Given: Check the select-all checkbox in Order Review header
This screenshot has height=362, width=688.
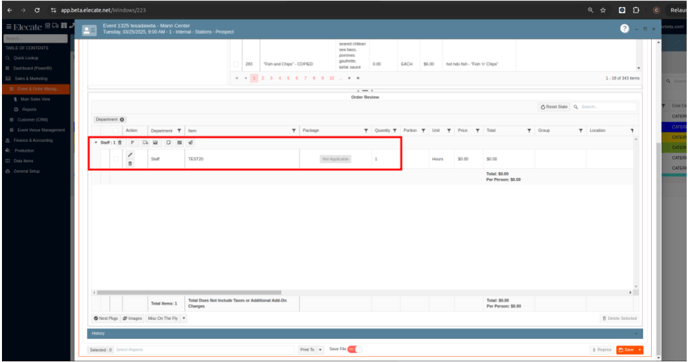Looking at the screenshot, I should (116, 131).
